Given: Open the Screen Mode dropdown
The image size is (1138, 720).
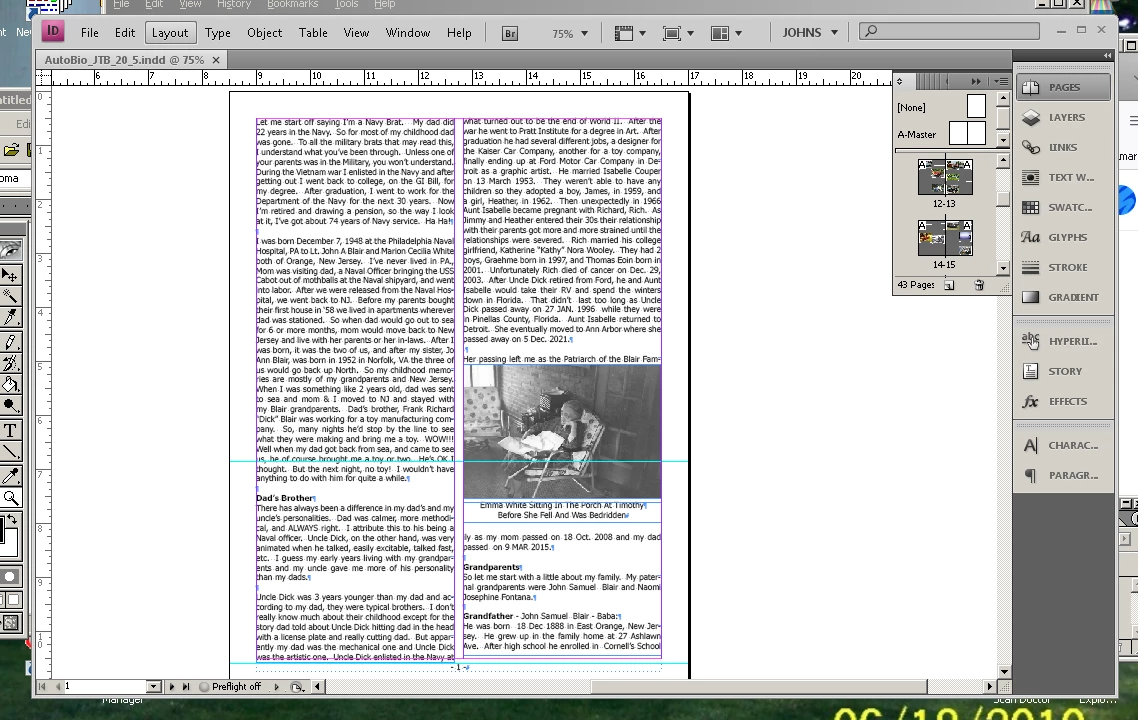Looking at the screenshot, I should 678,33.
